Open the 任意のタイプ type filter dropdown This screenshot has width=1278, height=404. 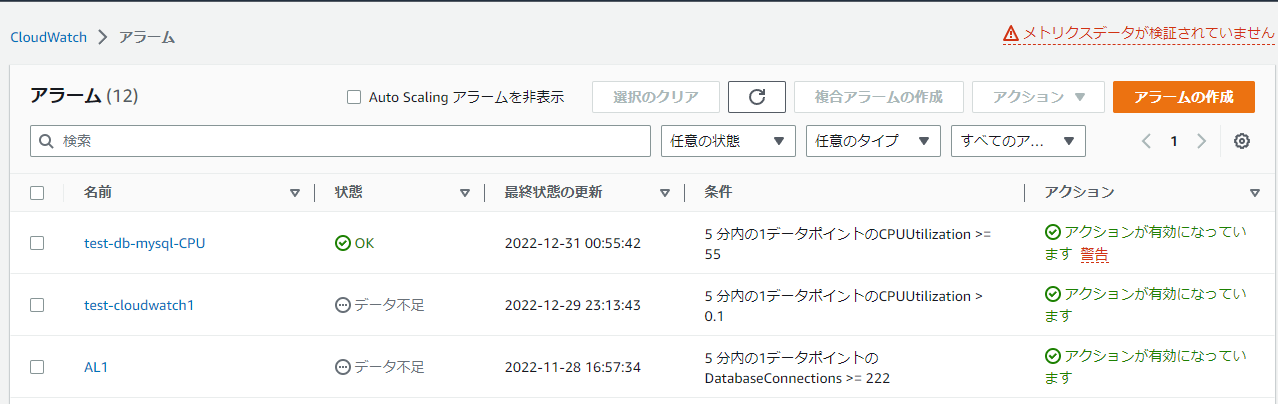tap(873, 141)
